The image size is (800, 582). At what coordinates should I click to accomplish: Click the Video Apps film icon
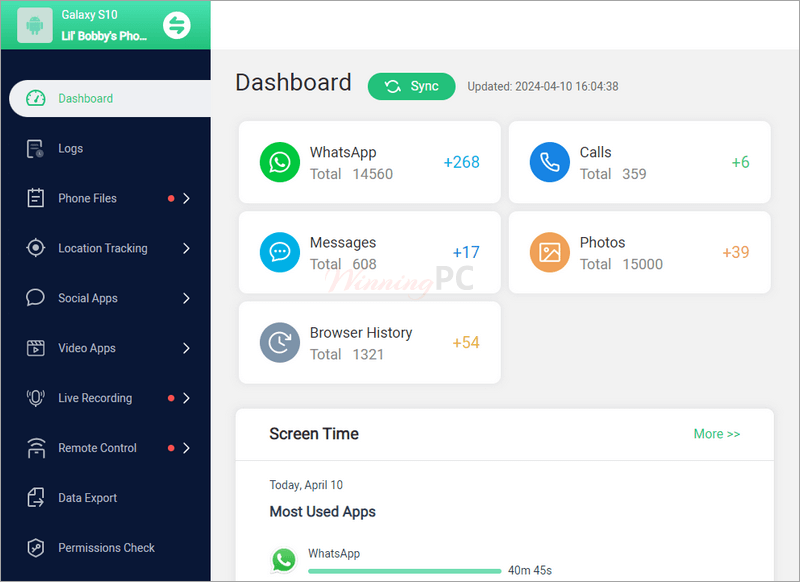click(35, 348)
